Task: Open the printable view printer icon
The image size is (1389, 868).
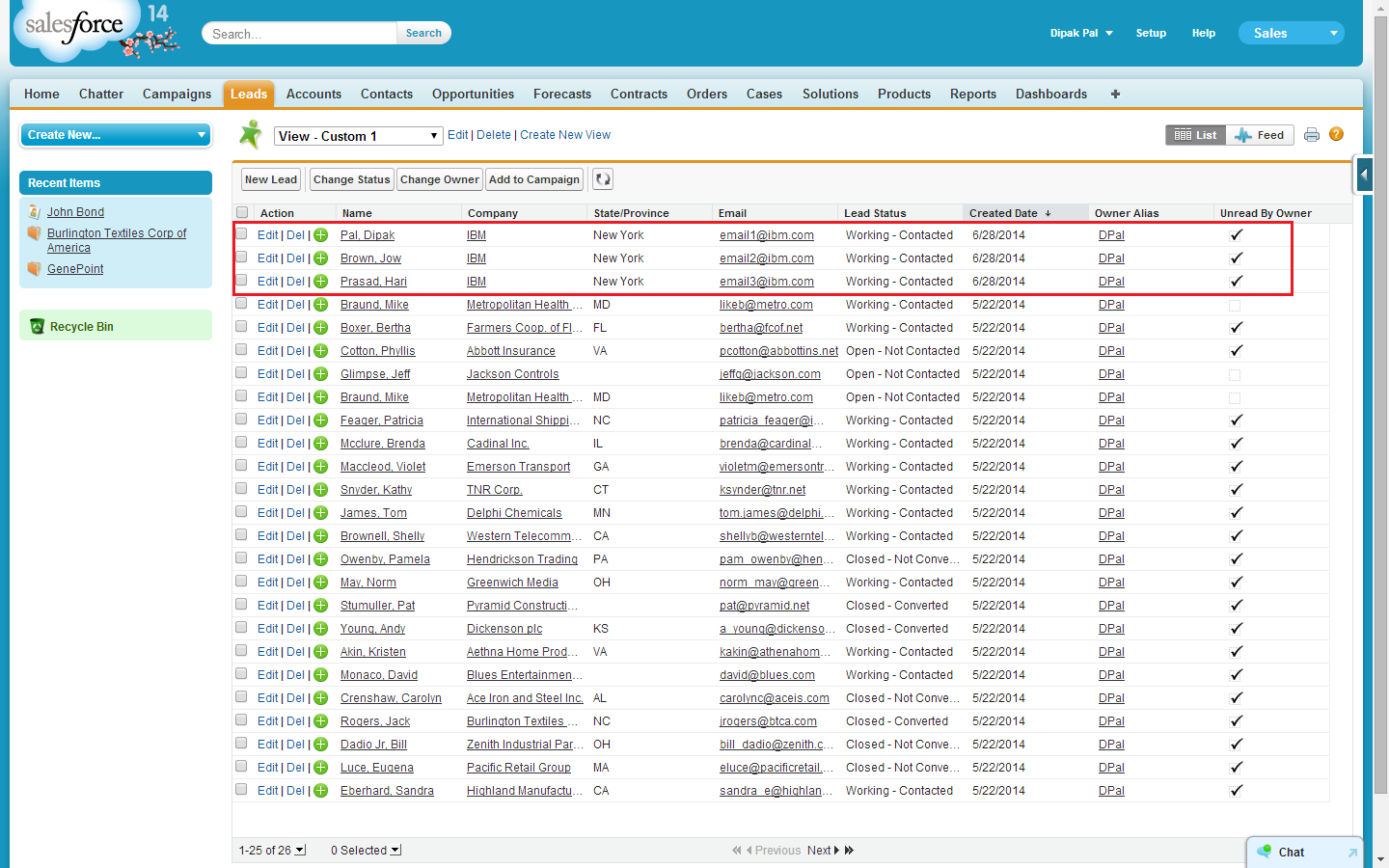Action: click(x=1311, y=135)
